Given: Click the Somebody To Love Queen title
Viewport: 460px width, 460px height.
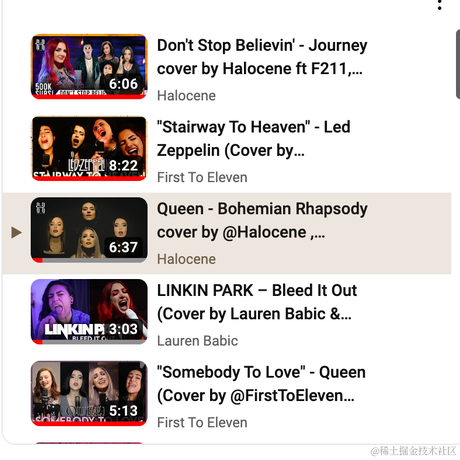Looking at the screenshot, I should 261,384.
